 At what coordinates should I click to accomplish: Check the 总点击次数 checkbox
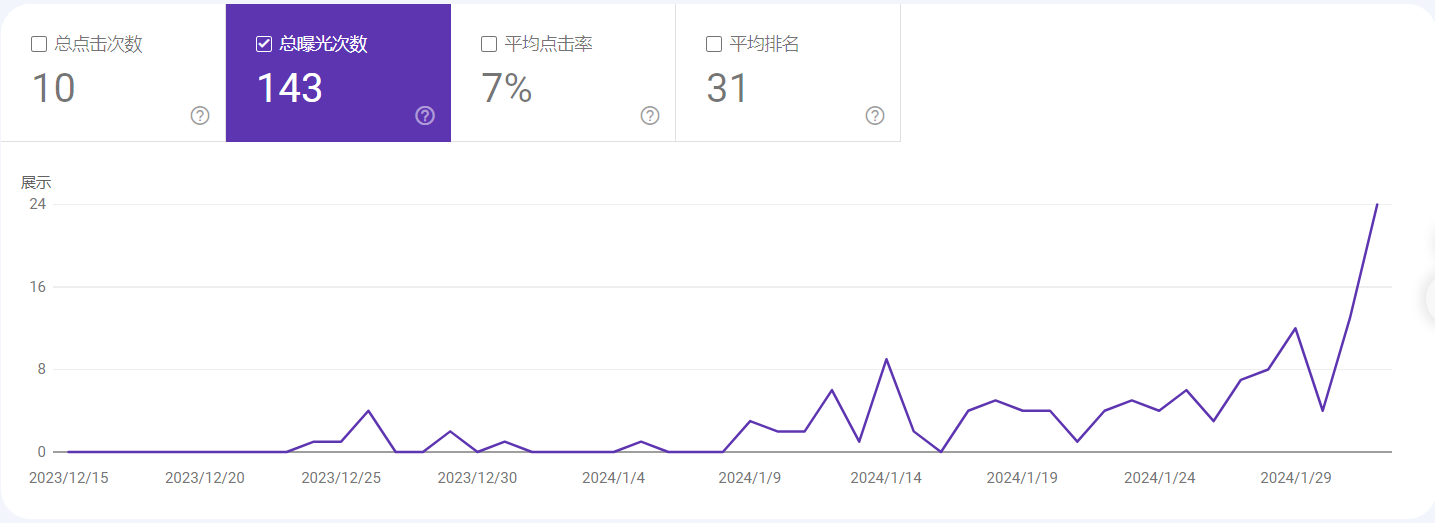39,44
